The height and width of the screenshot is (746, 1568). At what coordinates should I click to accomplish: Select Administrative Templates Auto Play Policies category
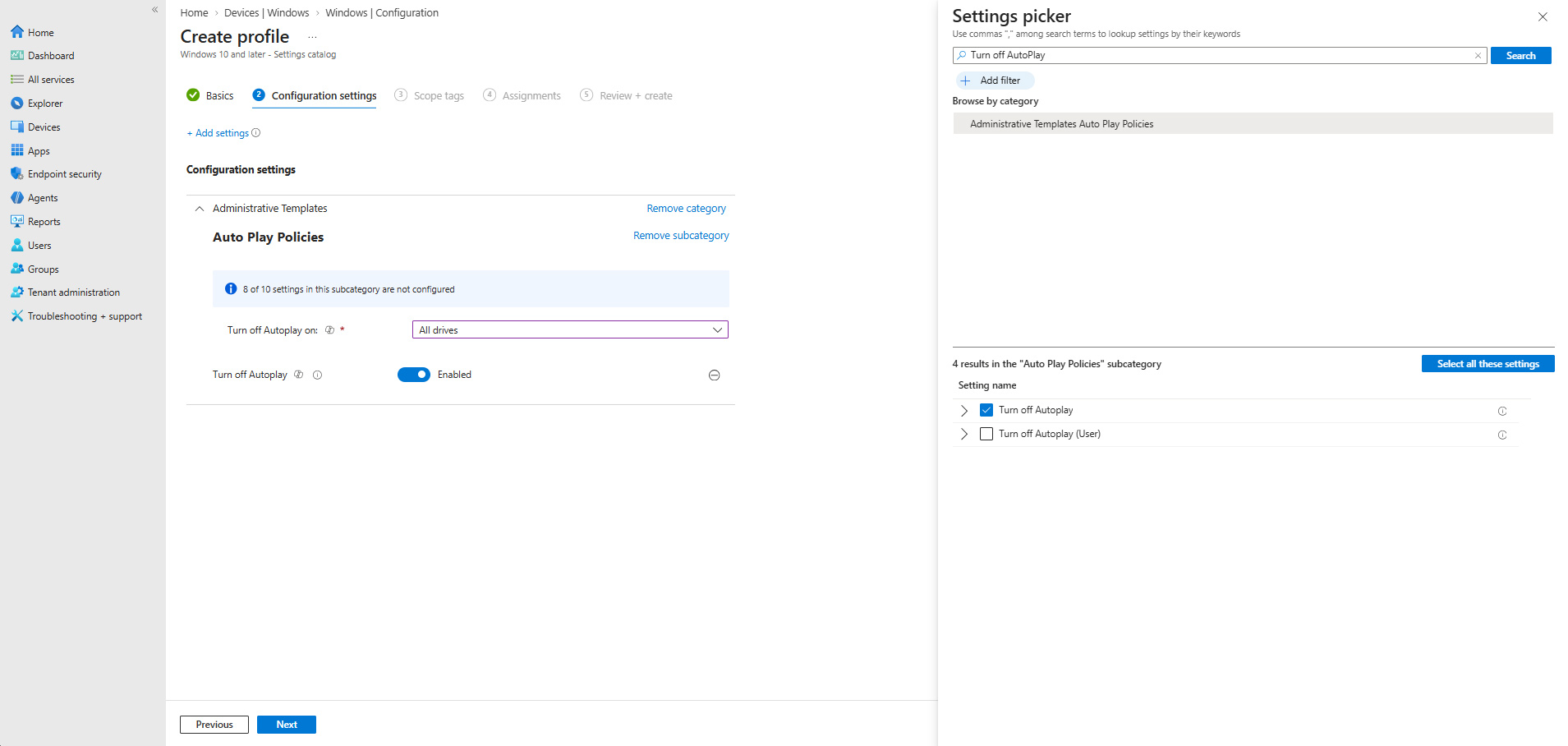[x=1253, y=123]
